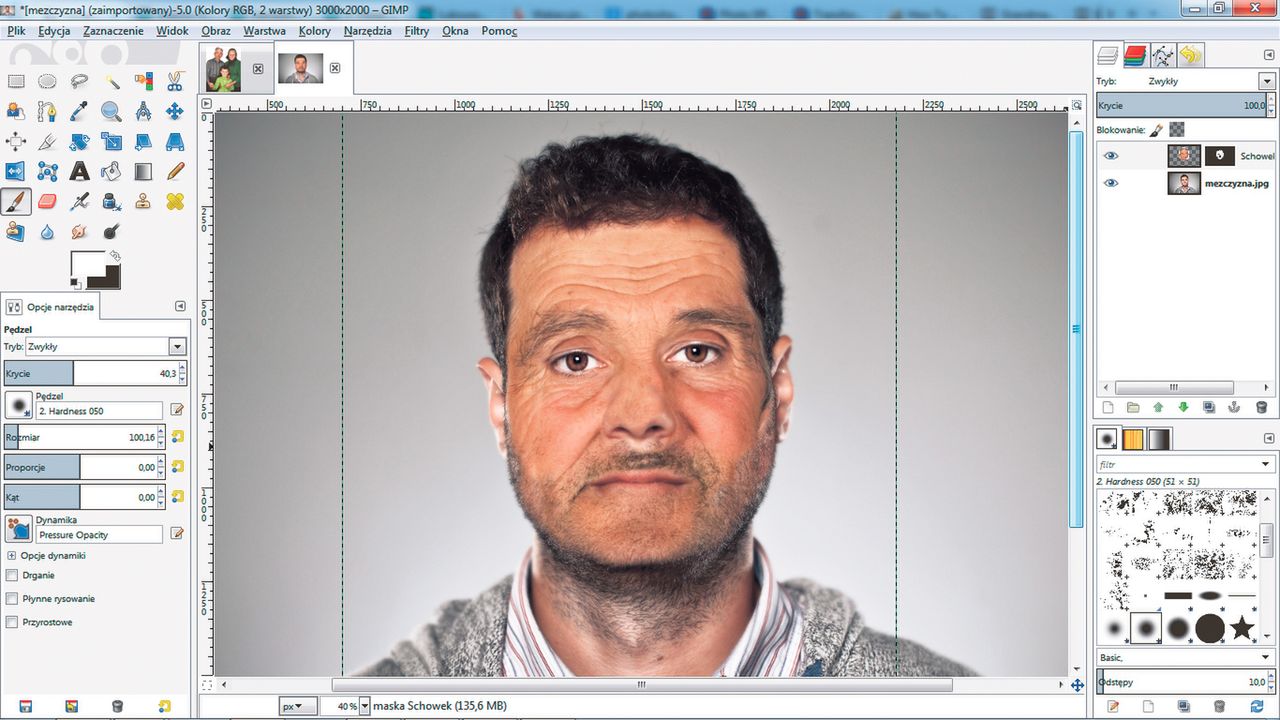Toggle lock alpha channel checkerboard icon
The width and height of the screenshot is (1280, 720).
click(1177, 129)
